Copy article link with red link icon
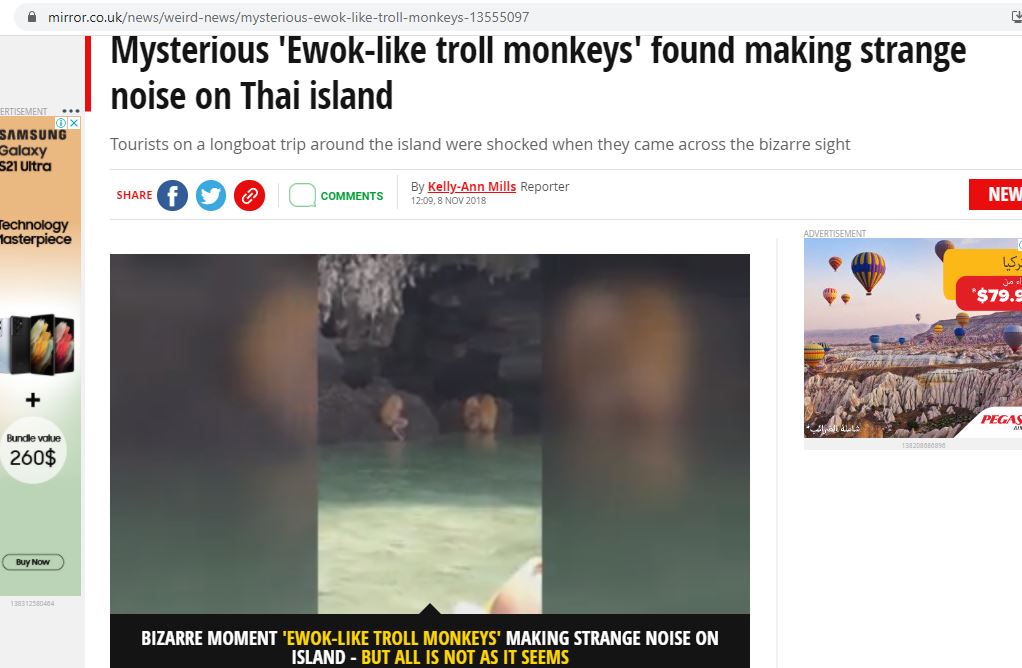The image size is (1022, 668). pyautogui.click(x=249, y=195)
